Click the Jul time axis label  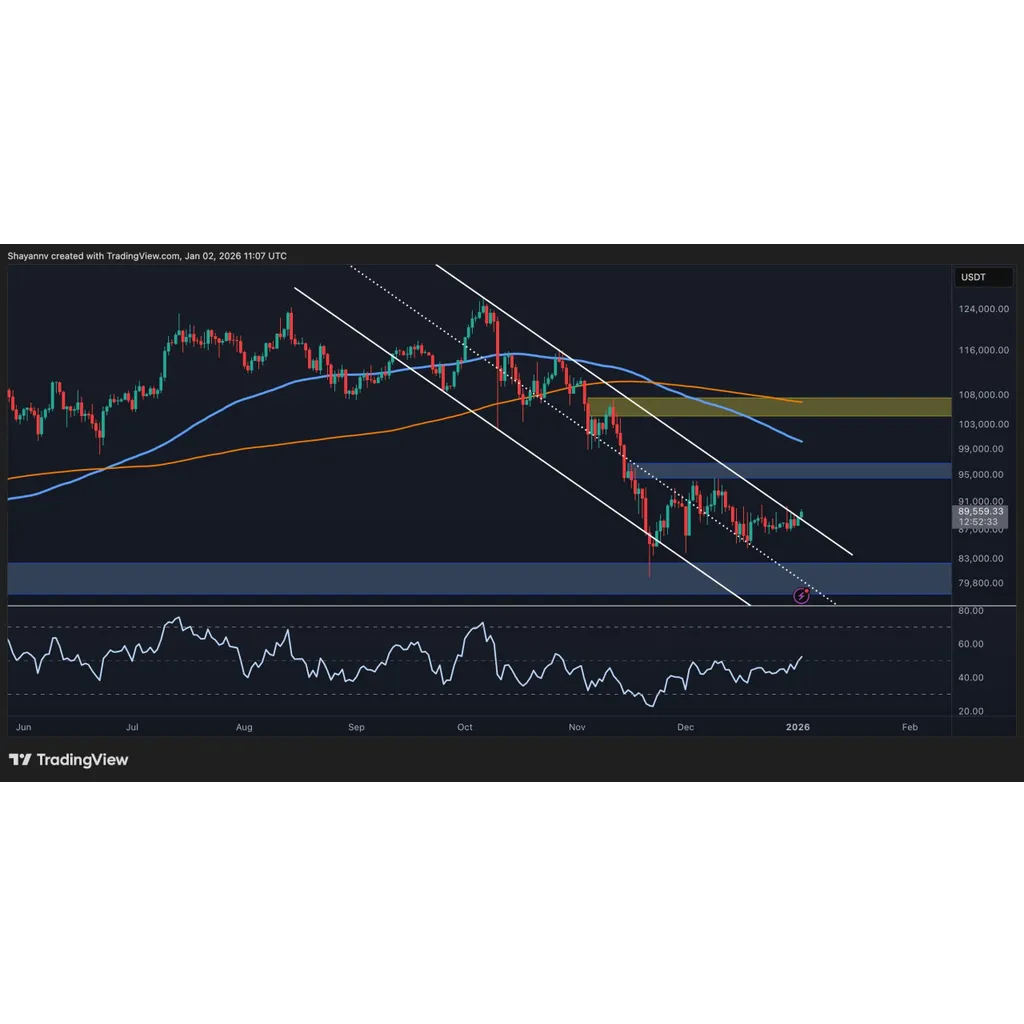132,727
